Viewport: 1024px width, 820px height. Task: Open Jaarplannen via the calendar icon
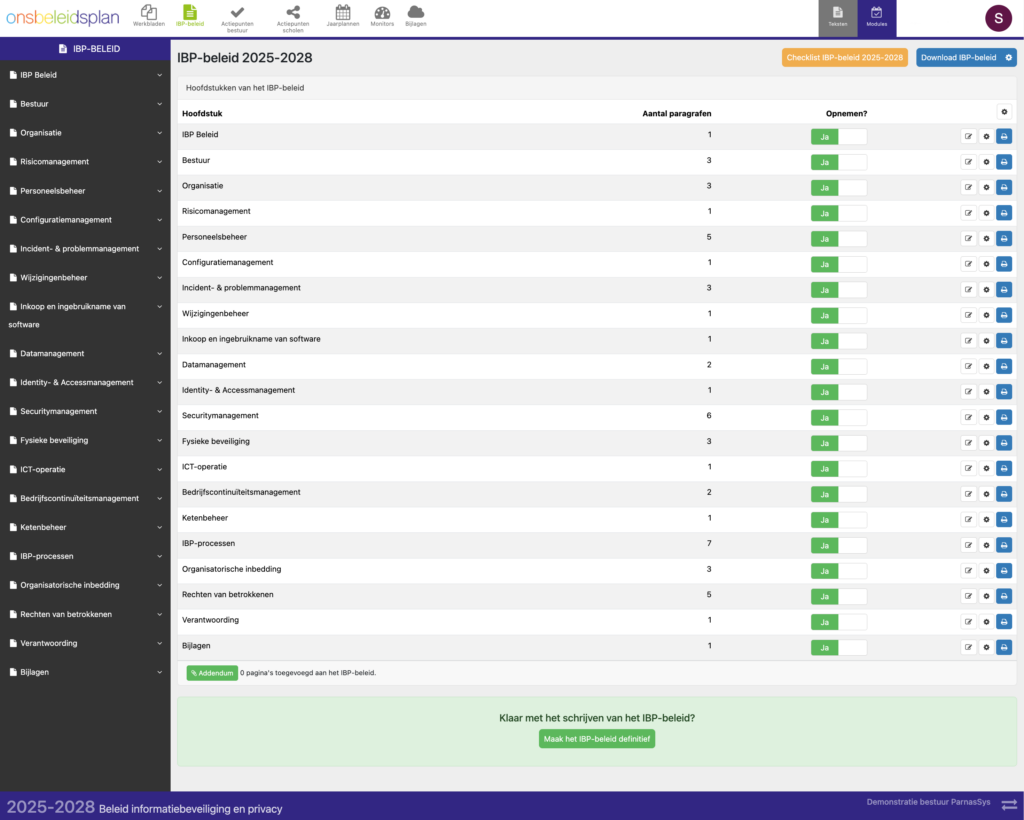coord(343,14)
